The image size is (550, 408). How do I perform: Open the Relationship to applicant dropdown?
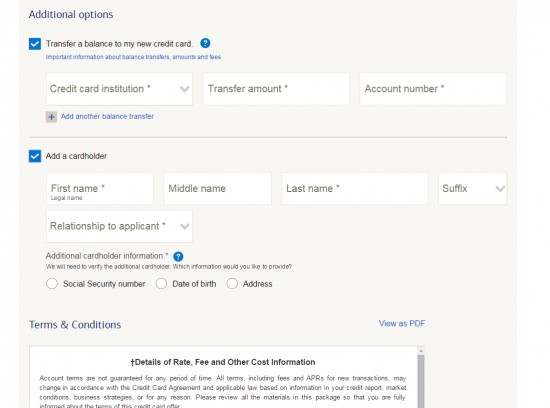click(119, 226)
